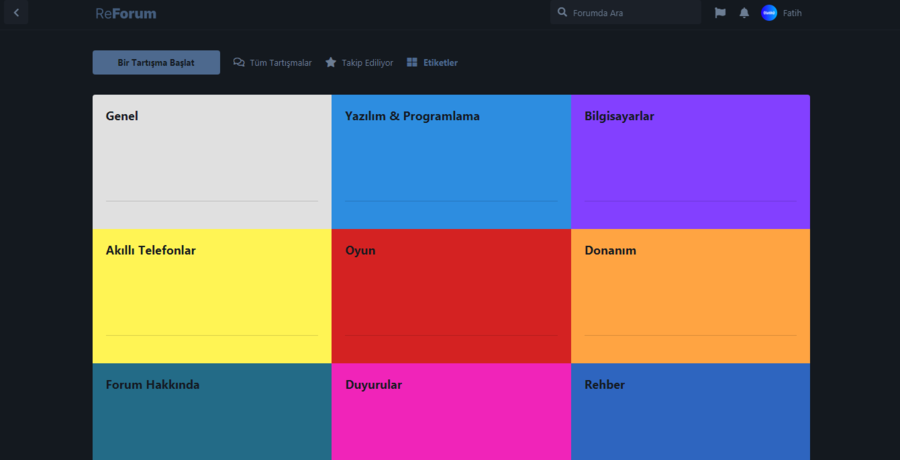Open the Donanım category
Viewport: 900px width, 460px height.
[x=690, y=295]
